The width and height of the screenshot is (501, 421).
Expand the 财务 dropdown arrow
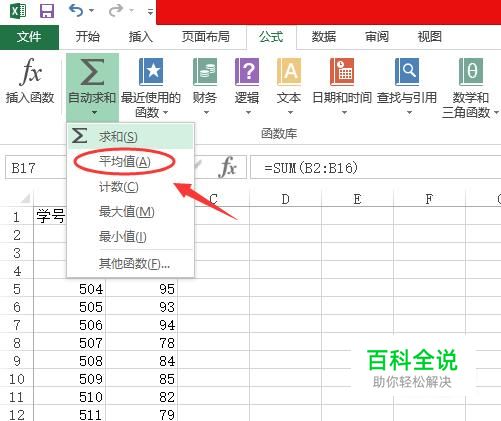coord(206,113)
